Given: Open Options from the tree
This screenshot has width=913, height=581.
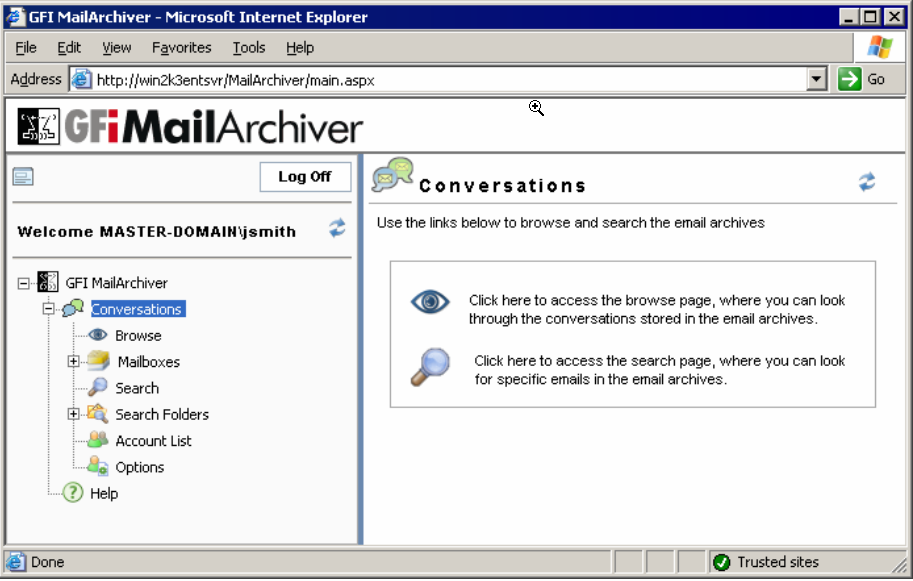Looking at the screenshot, I should [140, 467].
